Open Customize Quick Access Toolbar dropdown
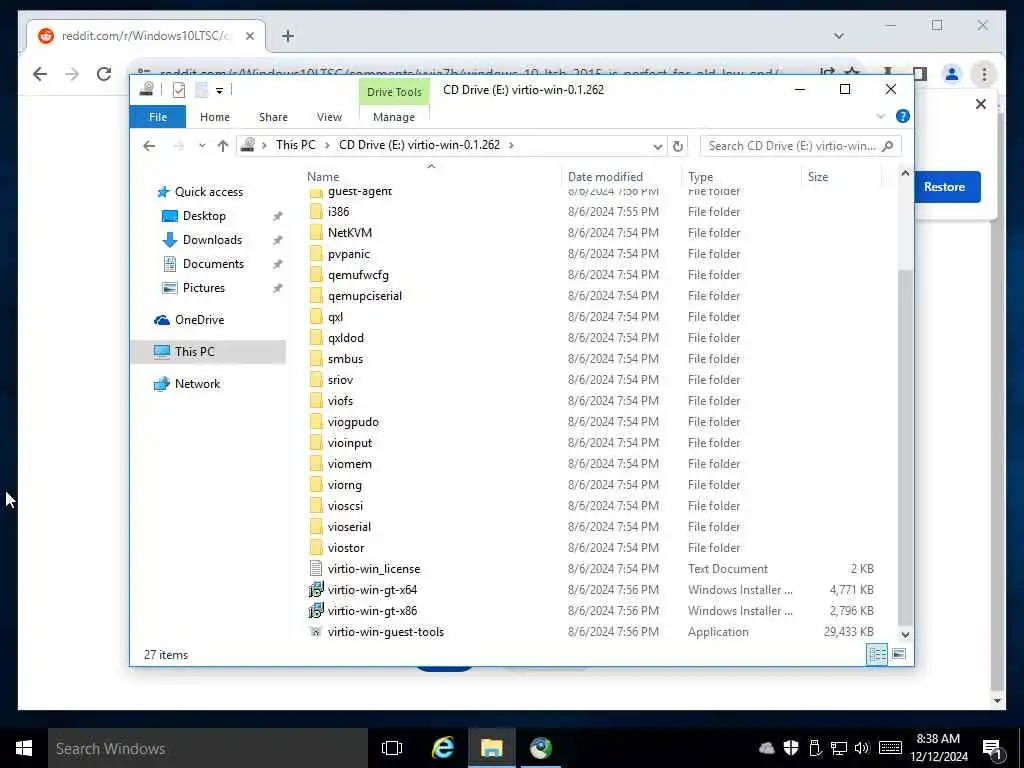 point(219,90)
